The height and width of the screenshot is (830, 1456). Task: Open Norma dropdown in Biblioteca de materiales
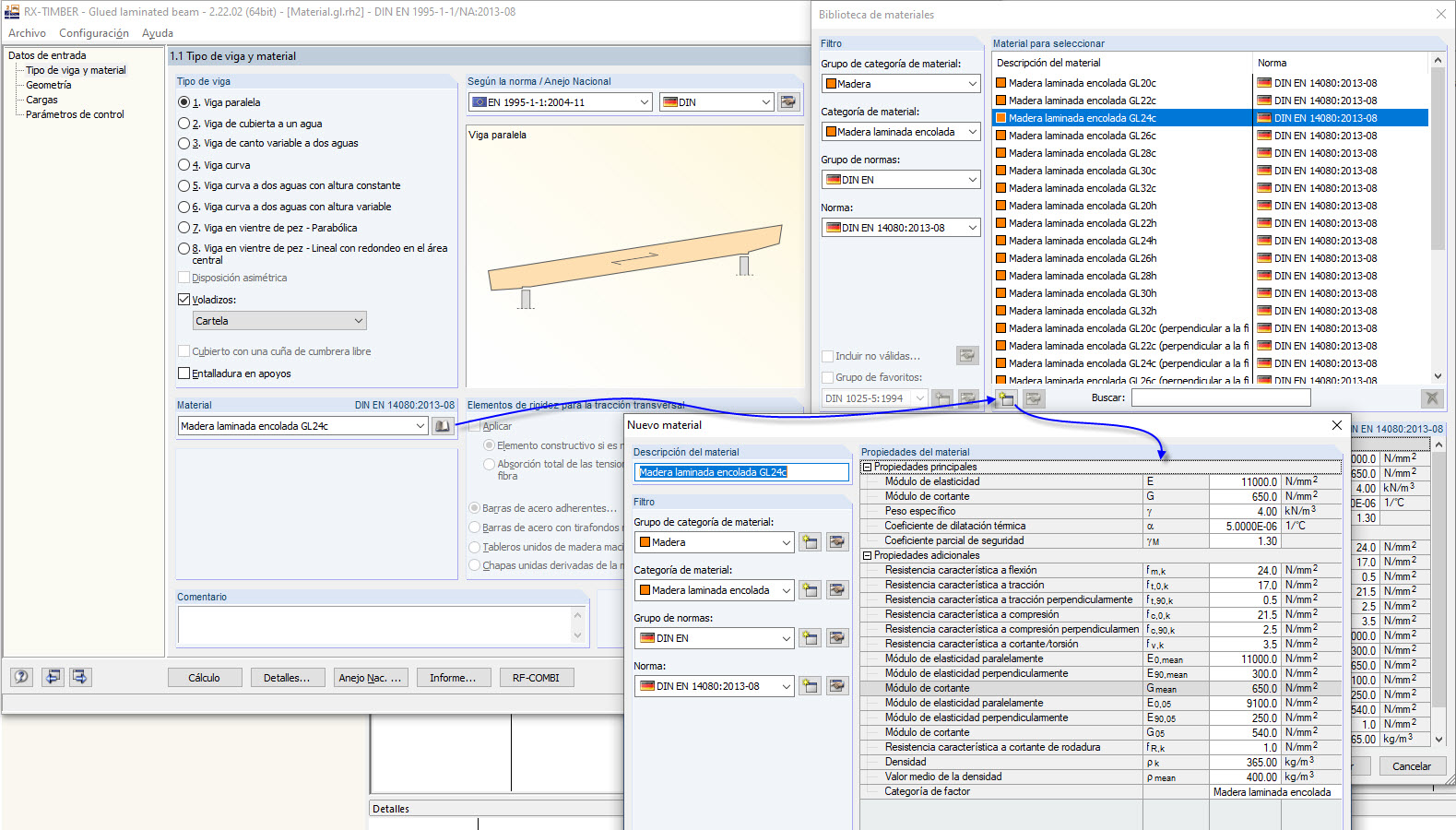point(901,228)
